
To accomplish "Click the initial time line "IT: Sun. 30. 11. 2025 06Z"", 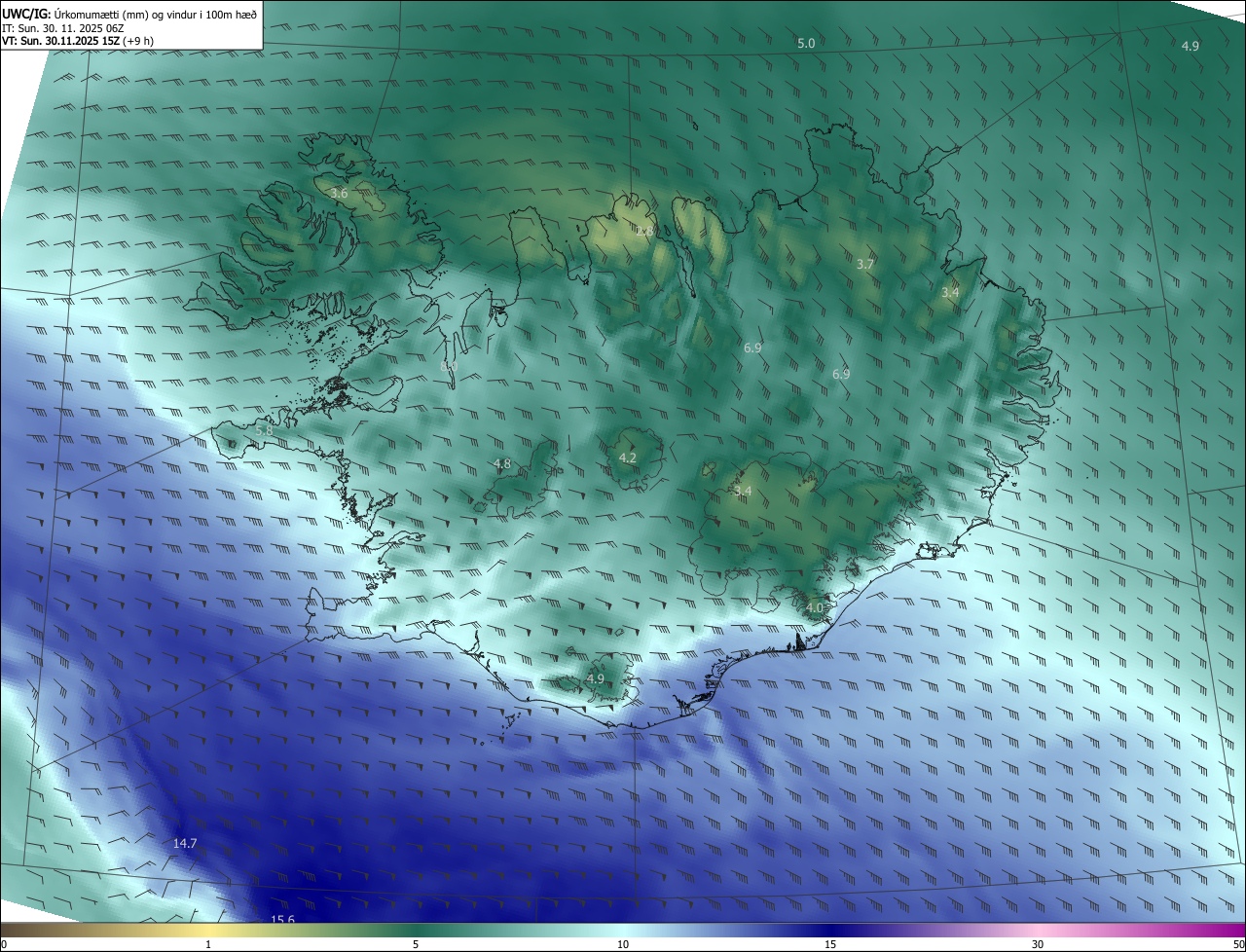I will click(x=63, y=28).
